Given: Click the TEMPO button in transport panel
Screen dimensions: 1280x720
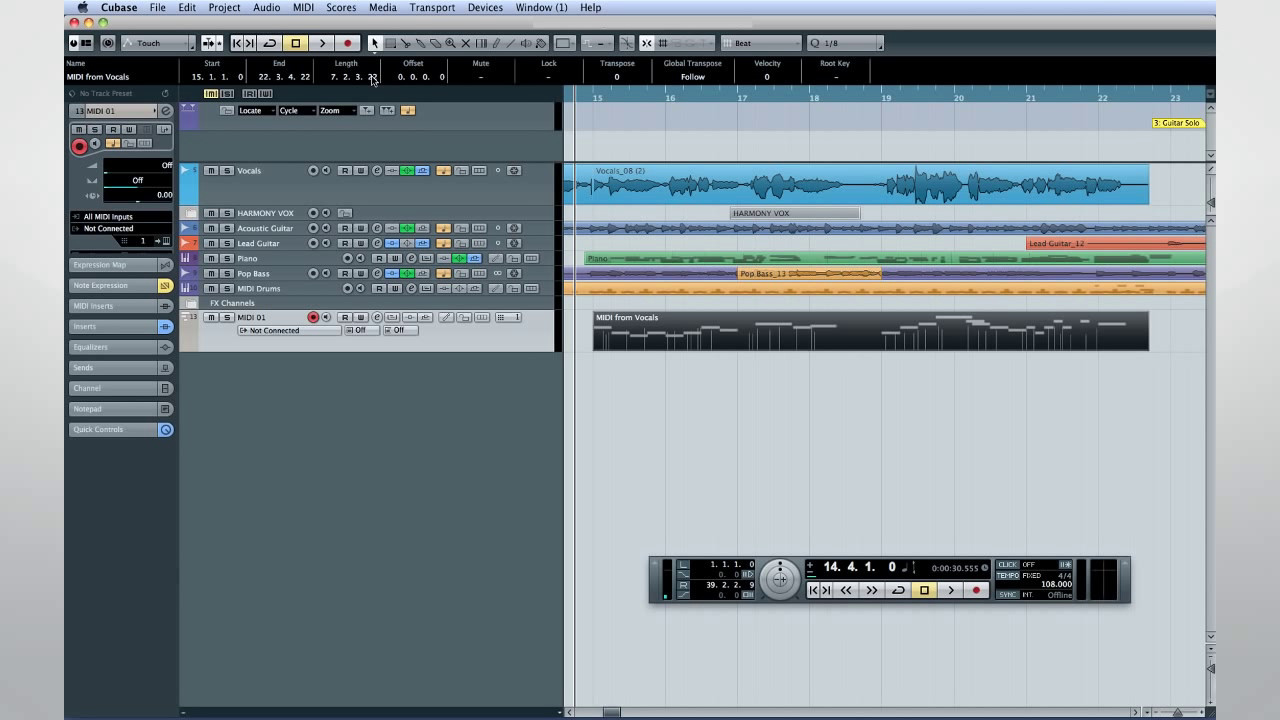Looking at the screenshot, I should [x=1007, y=576].
